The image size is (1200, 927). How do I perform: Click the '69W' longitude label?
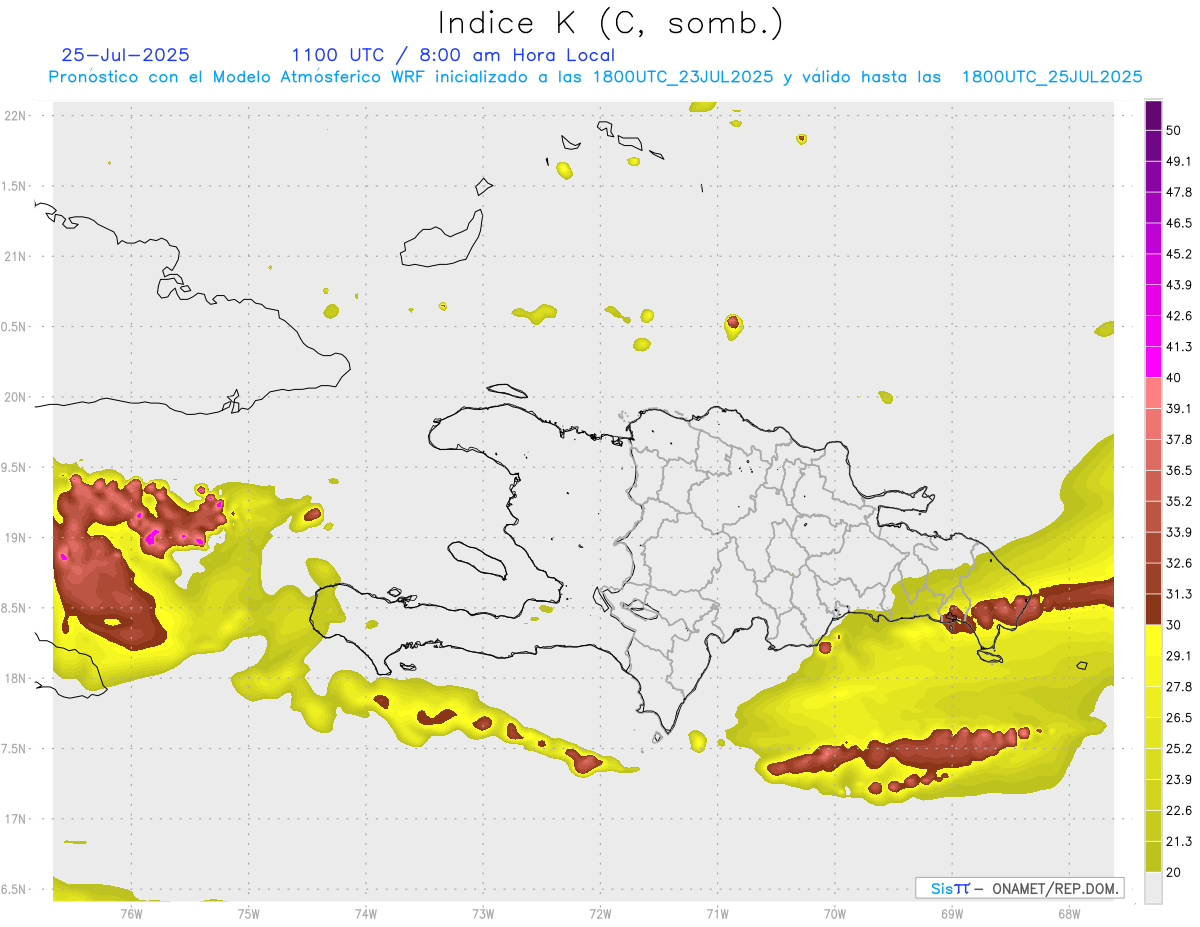click(x=952, y=914)
